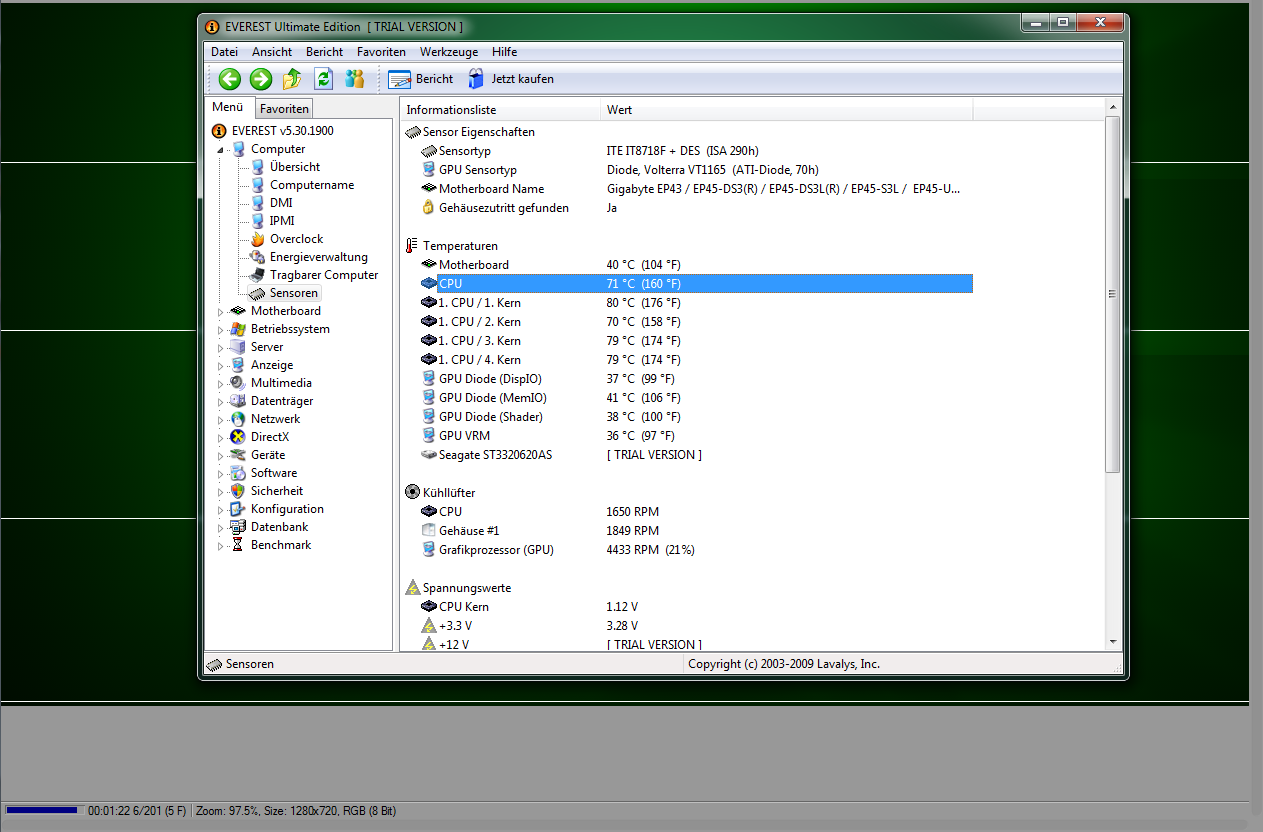Expand the Multimedia tree node
Image resolution: width=1263 pixels, height=832 pixels.
221,384
